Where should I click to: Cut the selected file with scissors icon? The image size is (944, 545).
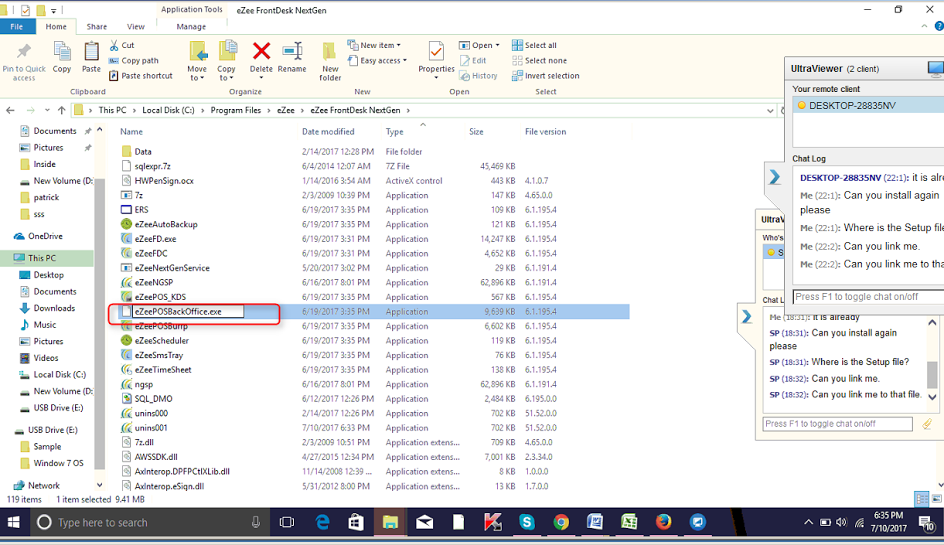pyautogui.click(x=122, y=45)
